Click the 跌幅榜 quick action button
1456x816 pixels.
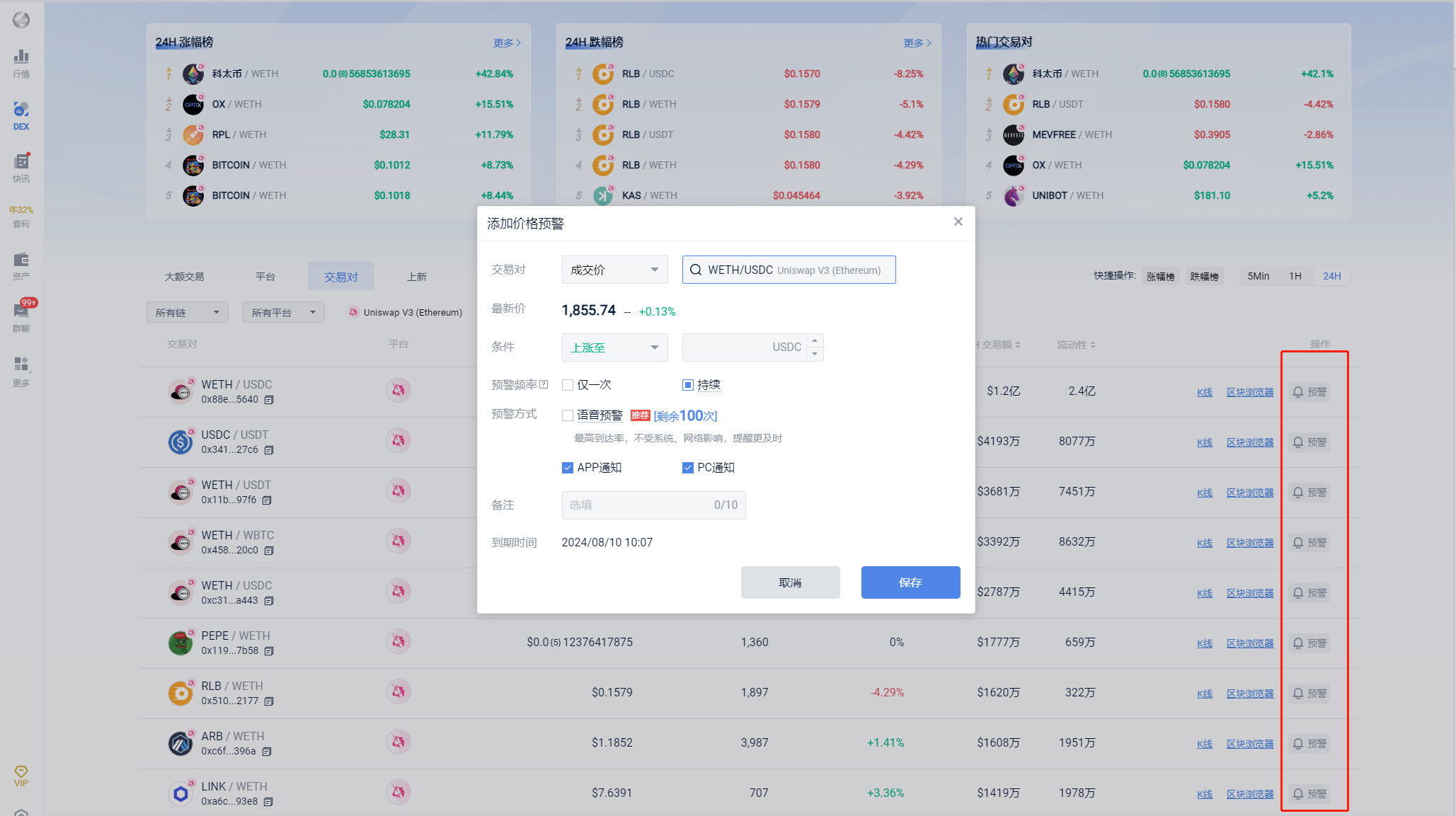click(1204, 276)
